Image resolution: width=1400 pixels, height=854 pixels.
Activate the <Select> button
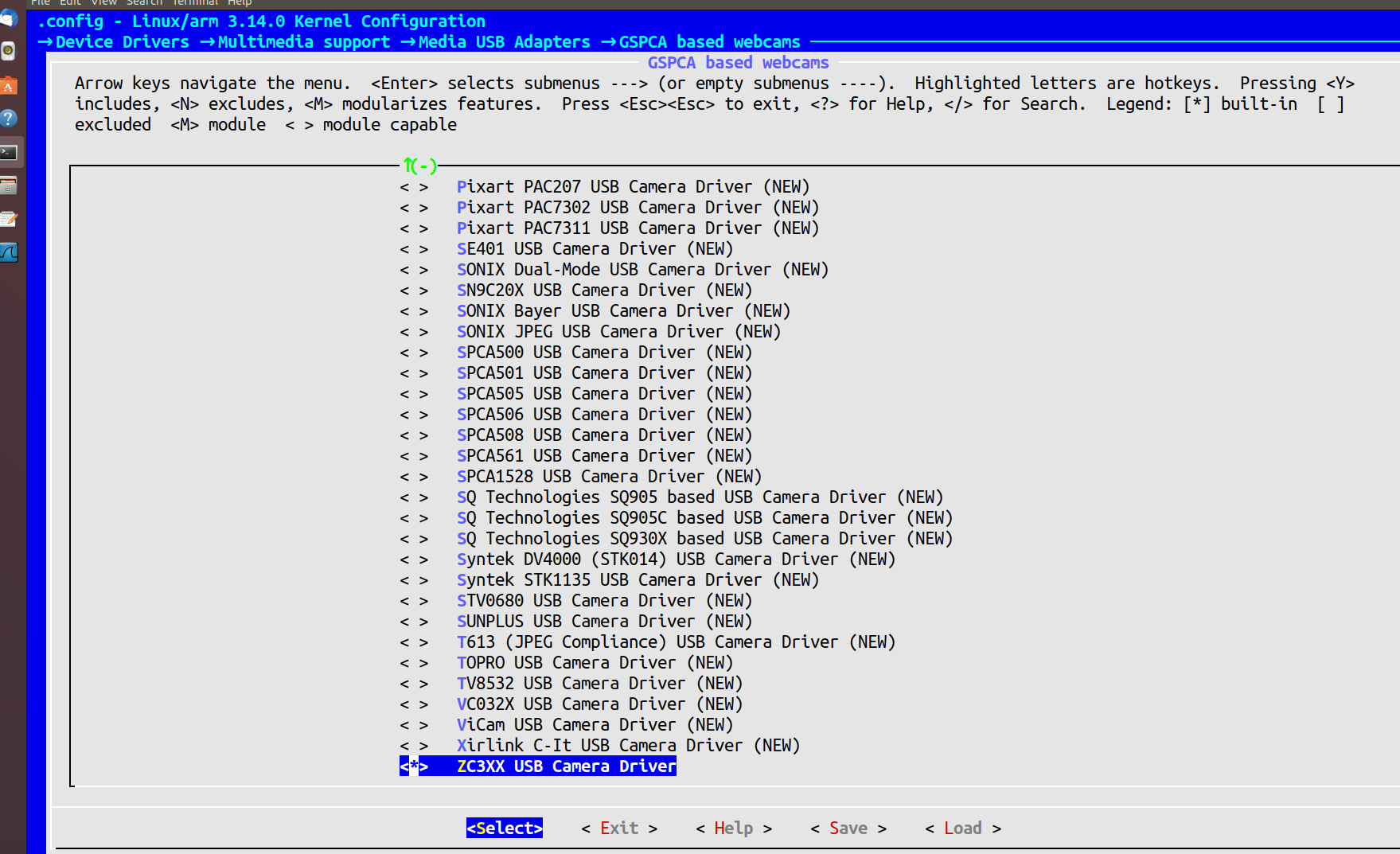[505, 829]
